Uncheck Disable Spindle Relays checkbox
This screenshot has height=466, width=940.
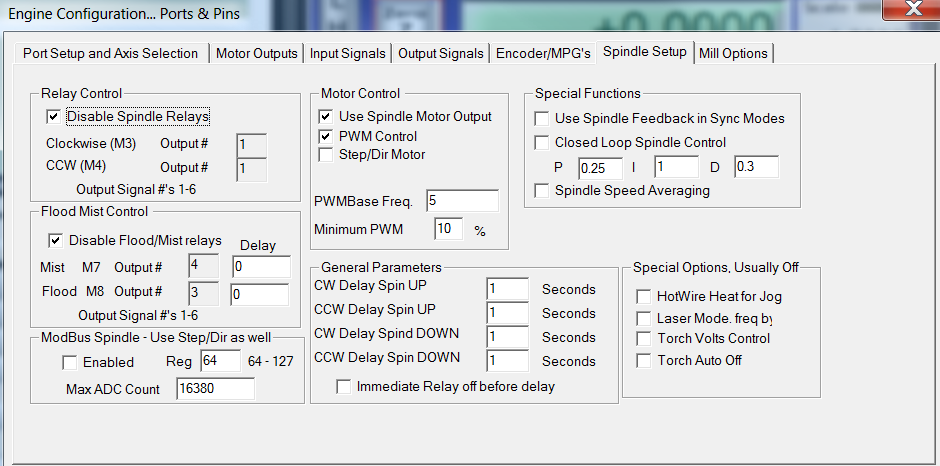coord(54,117)
